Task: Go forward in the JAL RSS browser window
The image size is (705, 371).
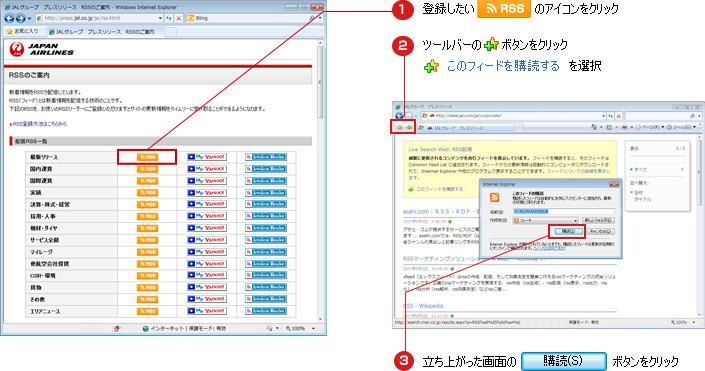Action: [x=20, y=18]
